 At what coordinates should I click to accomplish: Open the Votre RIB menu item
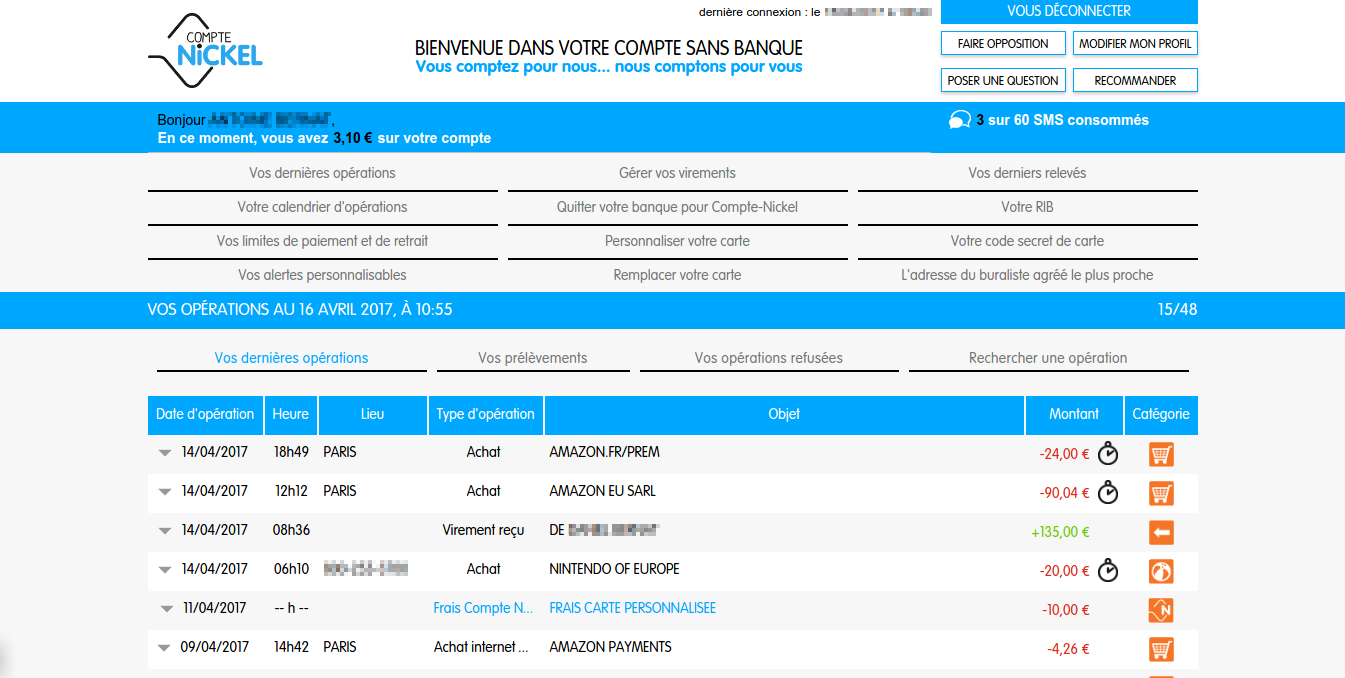[1027, 207]
